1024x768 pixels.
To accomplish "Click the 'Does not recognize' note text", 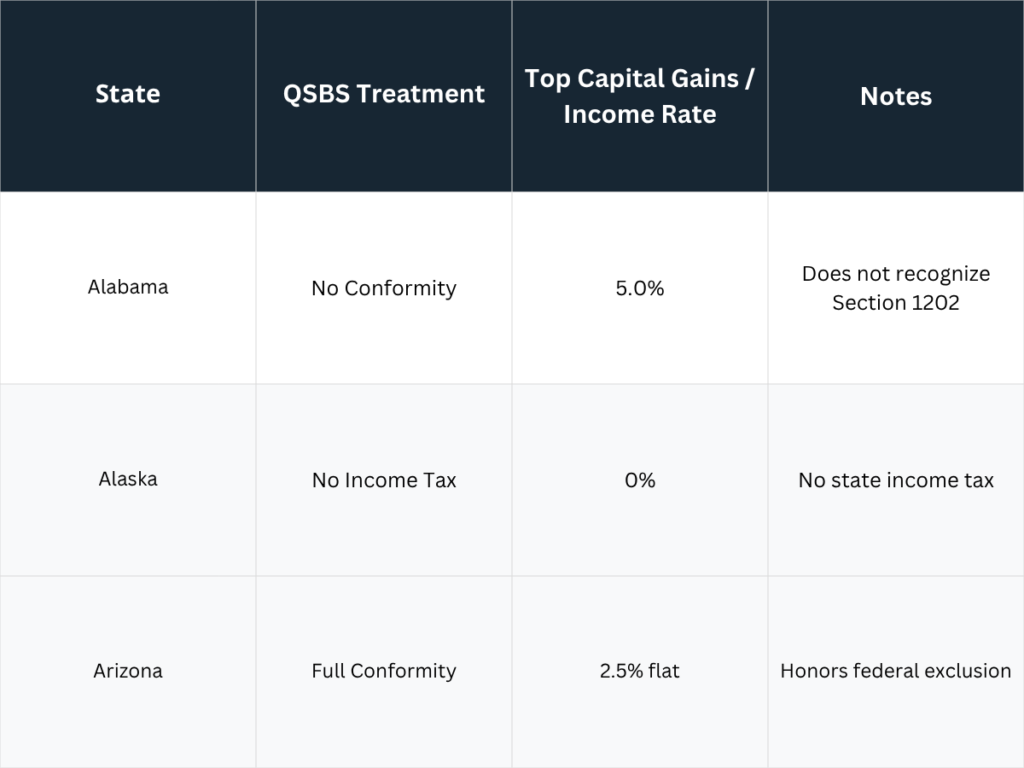I will point(895,274).
